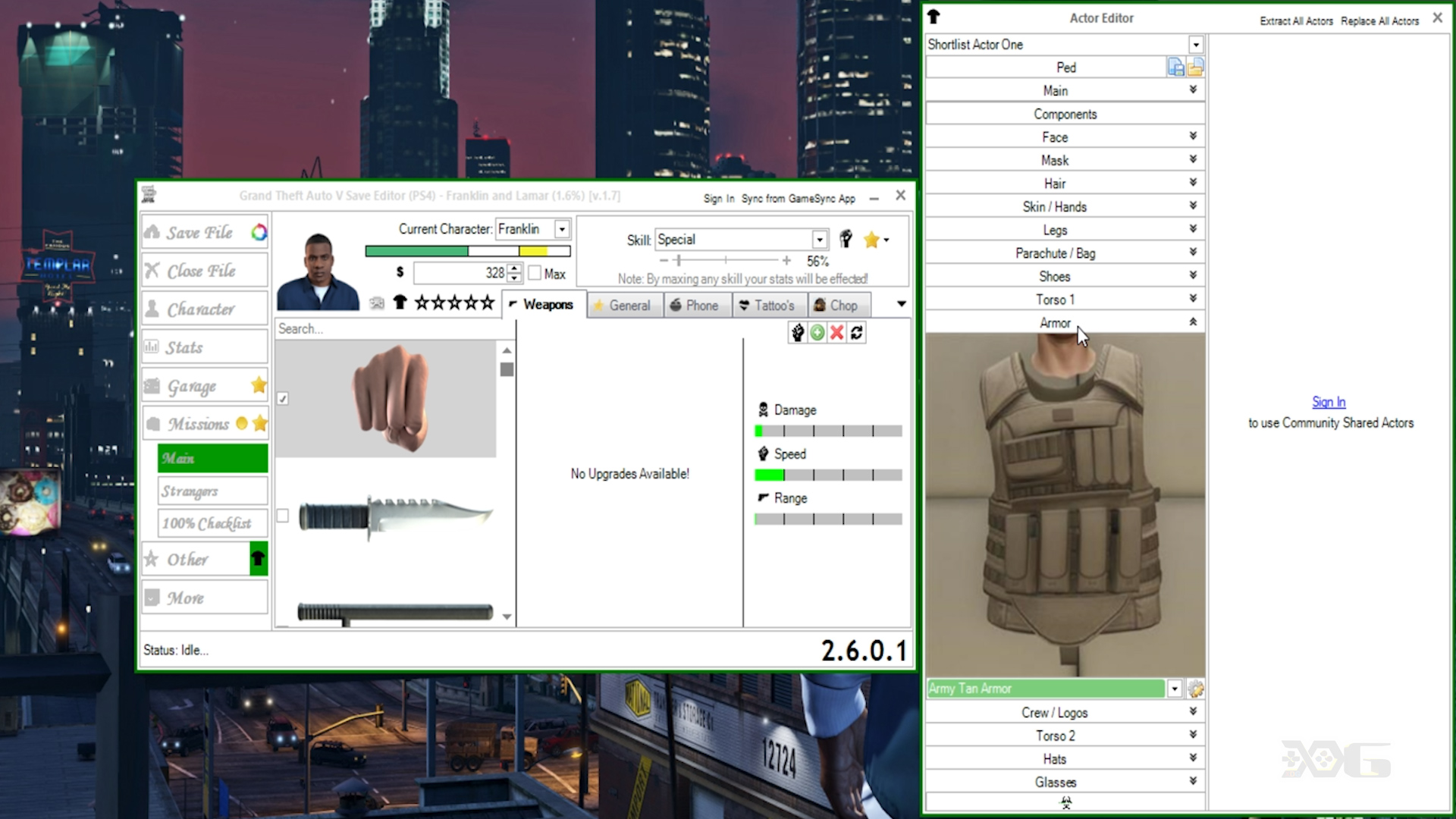Select the 100% Checklist sub-item
The image size is (1456, 819).
(x=212, y=523)
